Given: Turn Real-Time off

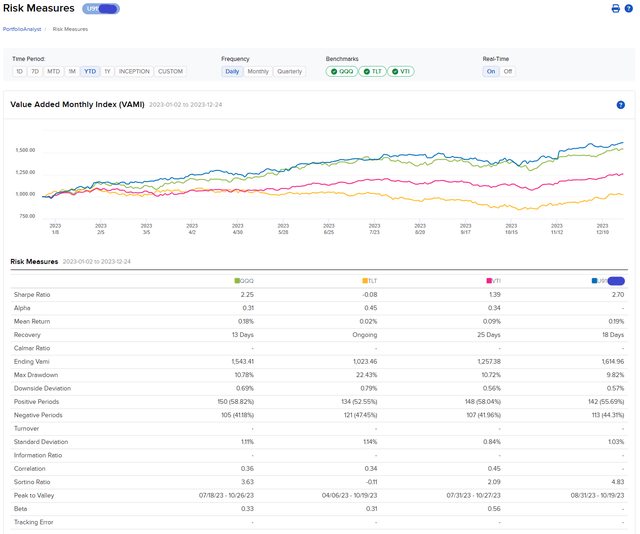Looking at the screenshot, I should (x=508, y=72).
